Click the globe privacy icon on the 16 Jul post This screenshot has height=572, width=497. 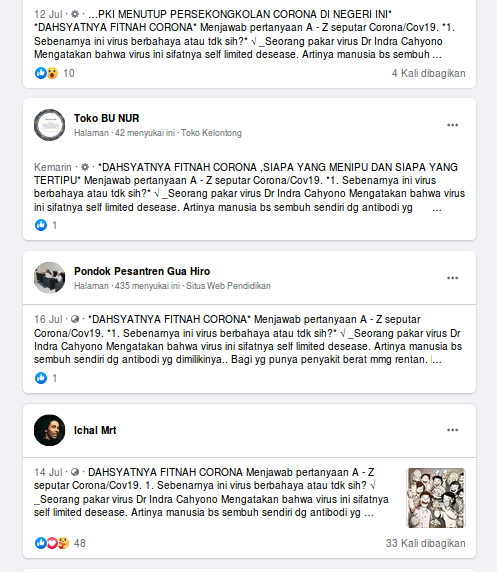pos(75,320)
